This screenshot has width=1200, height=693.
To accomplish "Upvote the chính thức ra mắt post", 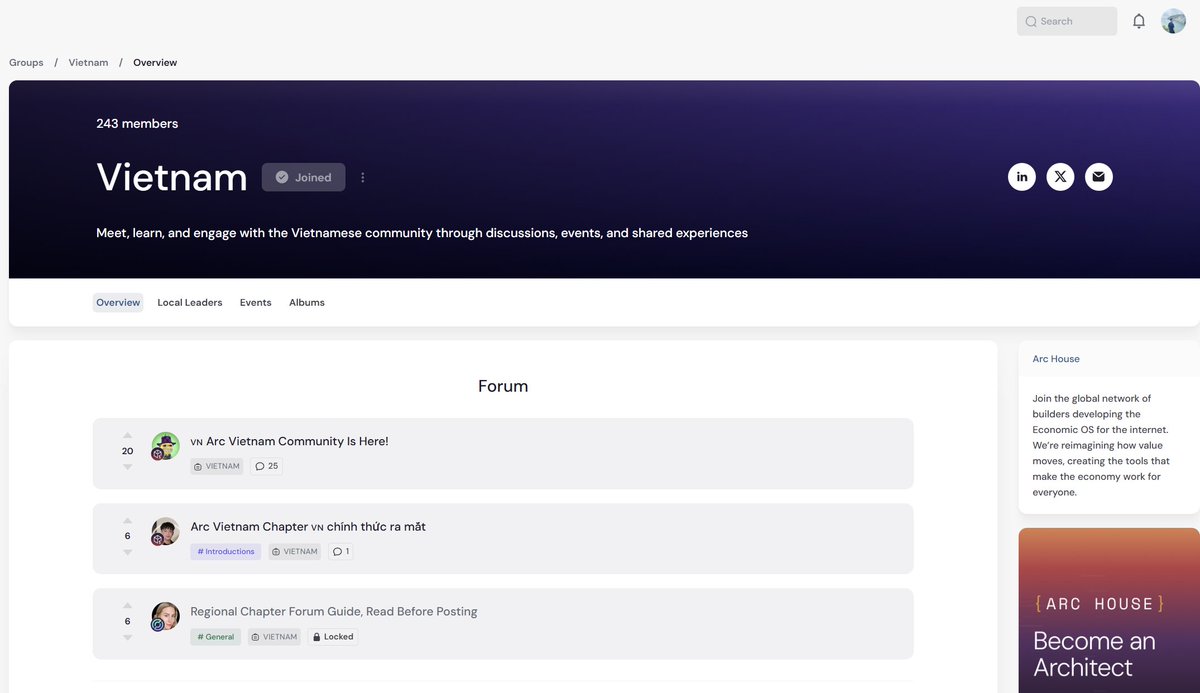I will pyautogui.click(x=127, y=520).
